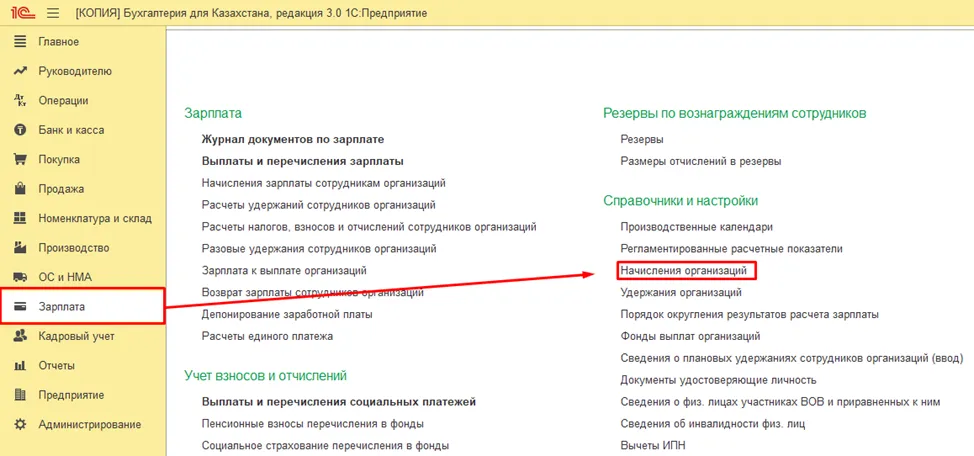Open Производственные календари link
Image resolution: width=974 pixels, height=456 pixels.
tap(696, 227)
